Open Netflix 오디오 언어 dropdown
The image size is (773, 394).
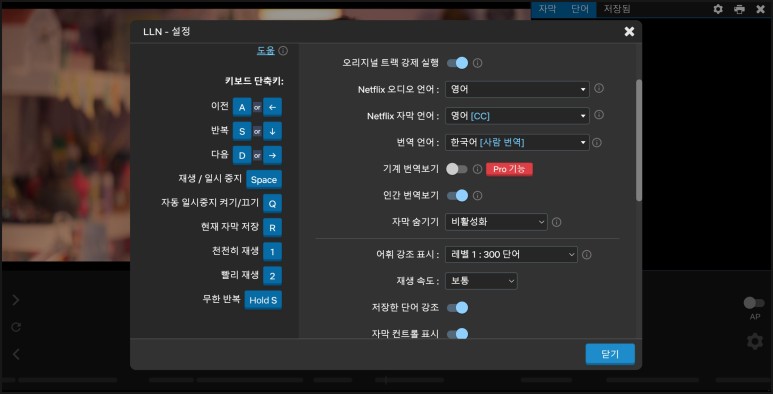coord(517,89)
